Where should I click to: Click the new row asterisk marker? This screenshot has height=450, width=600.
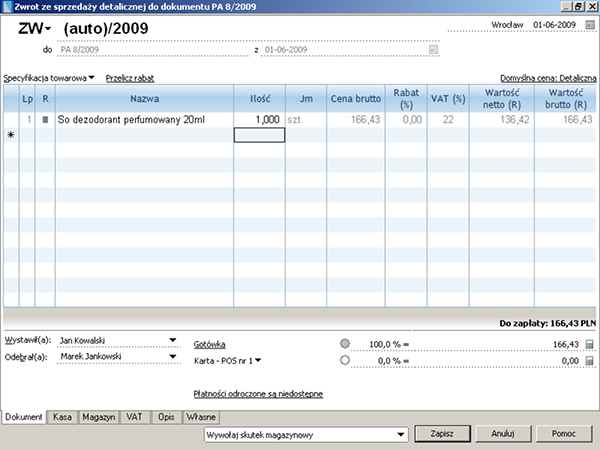click(10, 135)
